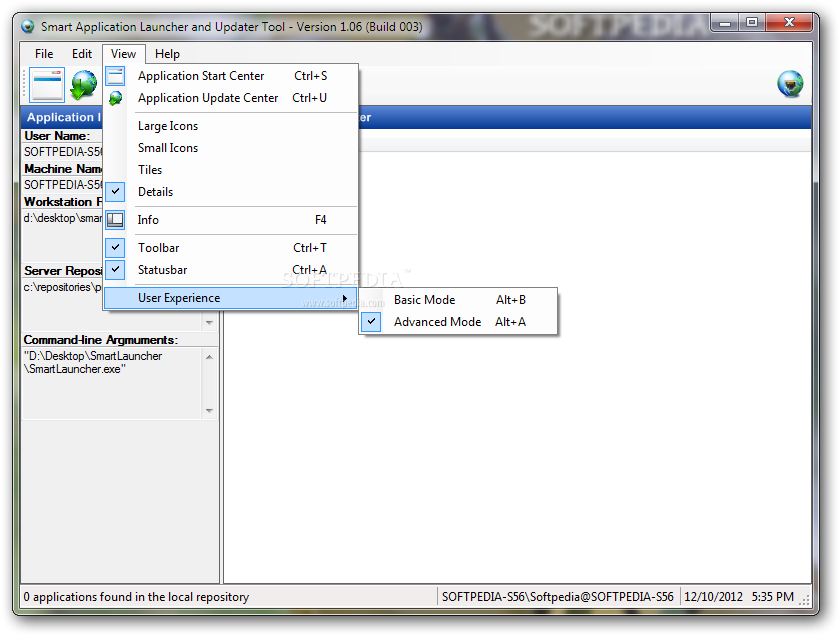
Task: Click the globe icon beside Application Update Center
Action: [x=115, y=98]
